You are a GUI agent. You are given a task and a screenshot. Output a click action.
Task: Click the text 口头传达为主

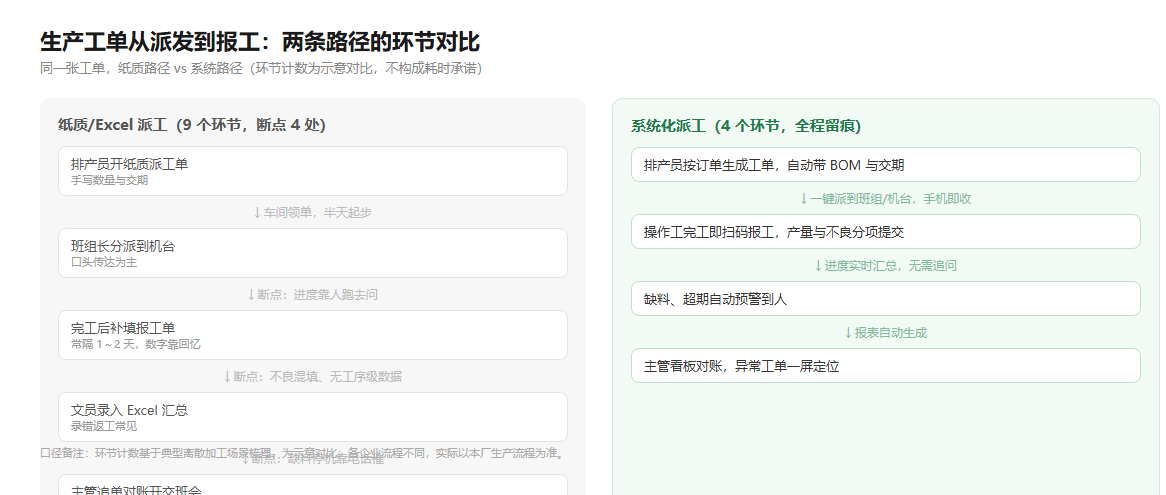click(x=104, y=262)
